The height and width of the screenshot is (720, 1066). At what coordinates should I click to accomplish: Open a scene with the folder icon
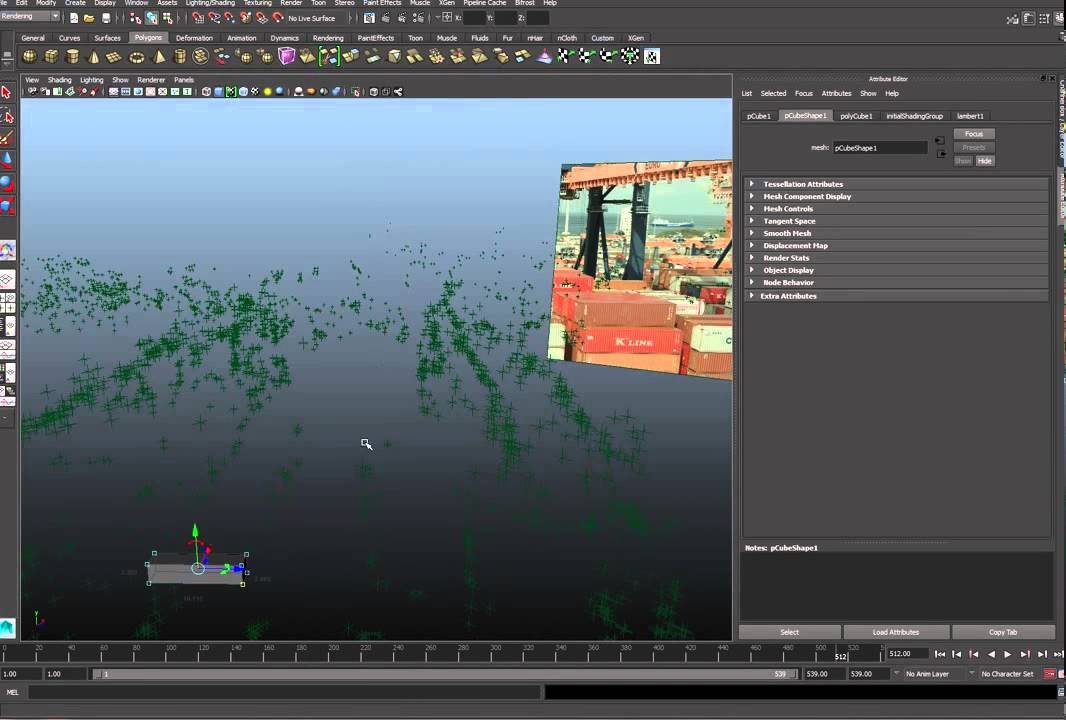[x=89, y=18]
